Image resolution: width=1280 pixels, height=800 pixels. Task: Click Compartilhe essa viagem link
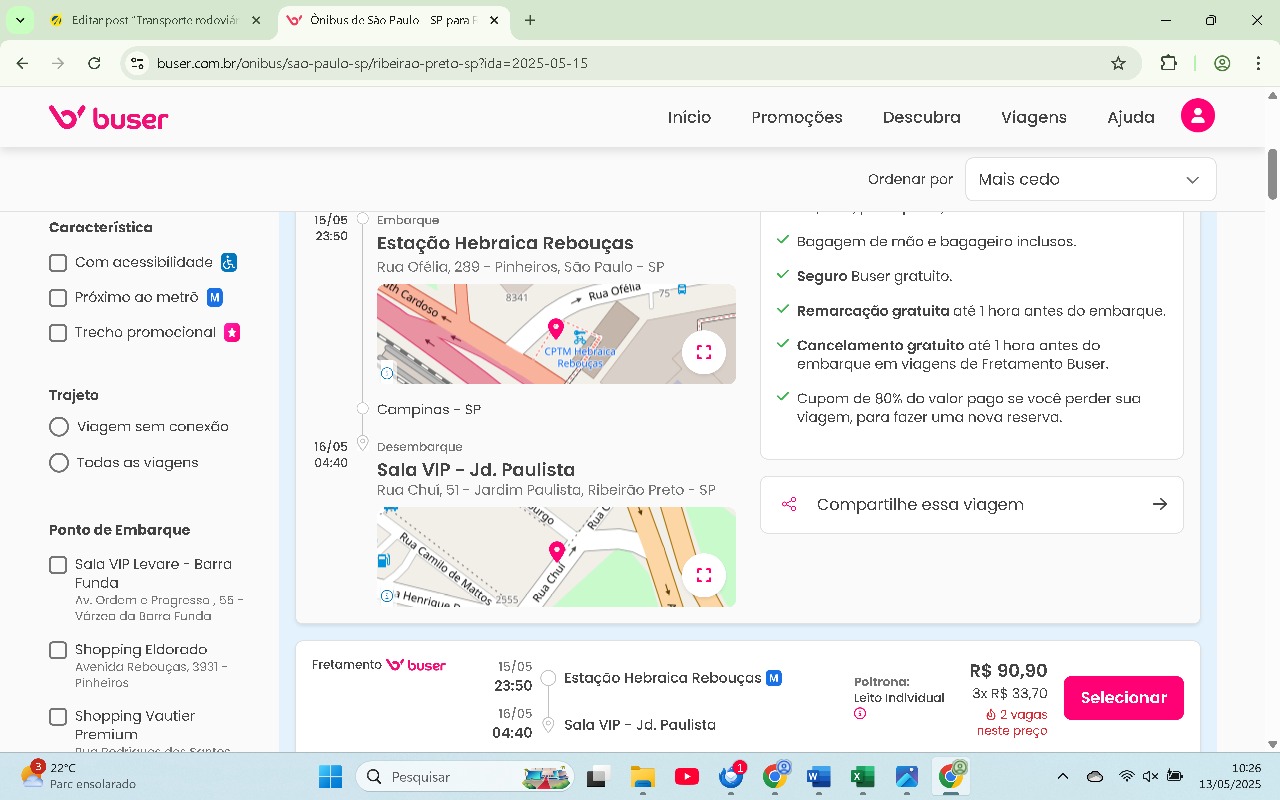coord(972,505)
